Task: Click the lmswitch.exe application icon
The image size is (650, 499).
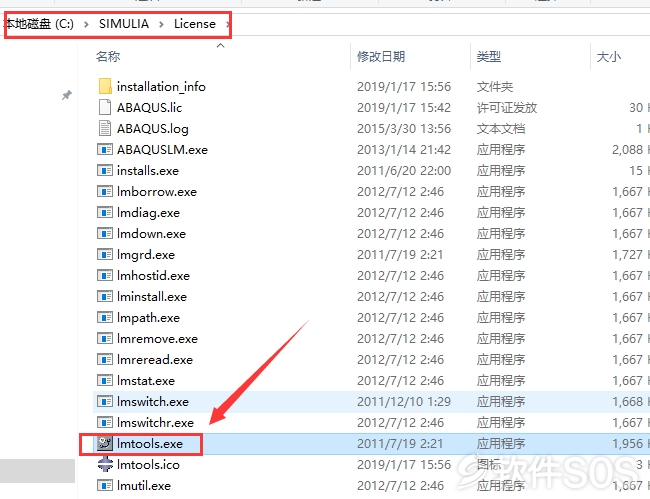Action: tap(105, 402)
